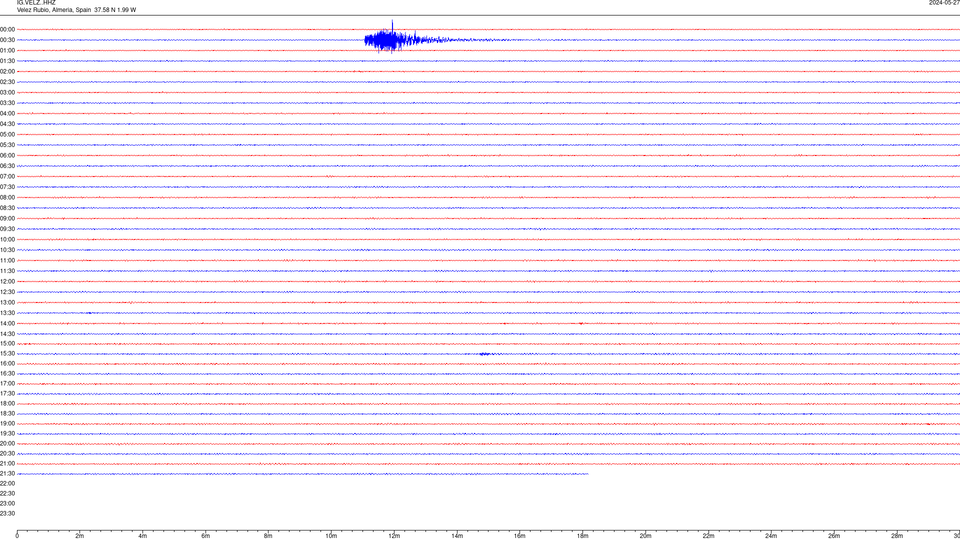The width and height of the screenshot is (960, 540).
Task: Click the 2m tick label on the minute axis
Action: click(80, 536)
